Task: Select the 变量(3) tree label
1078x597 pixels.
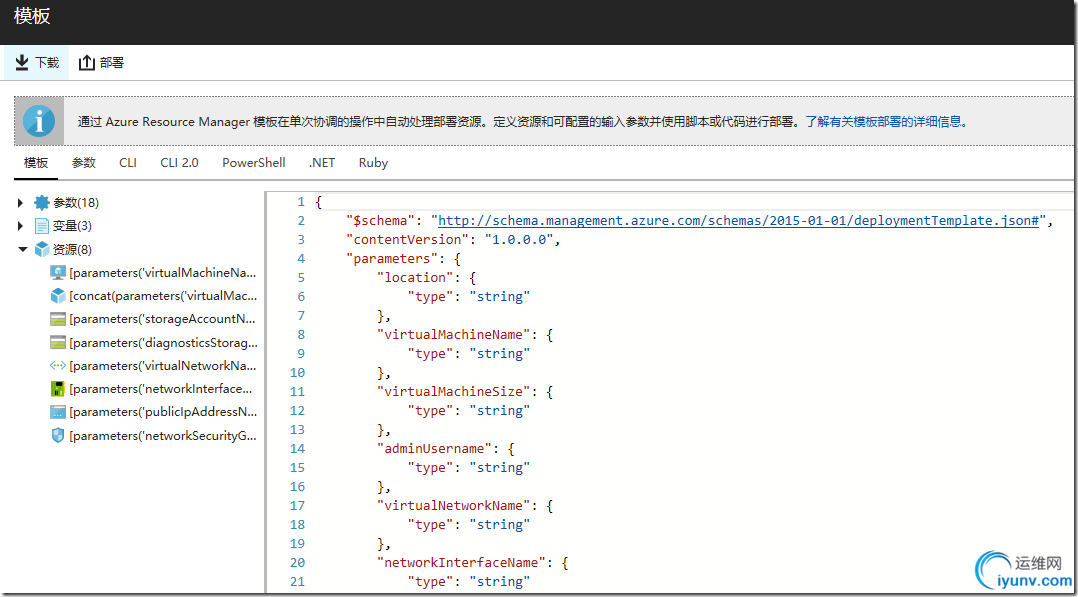Action: pos(73,226)
